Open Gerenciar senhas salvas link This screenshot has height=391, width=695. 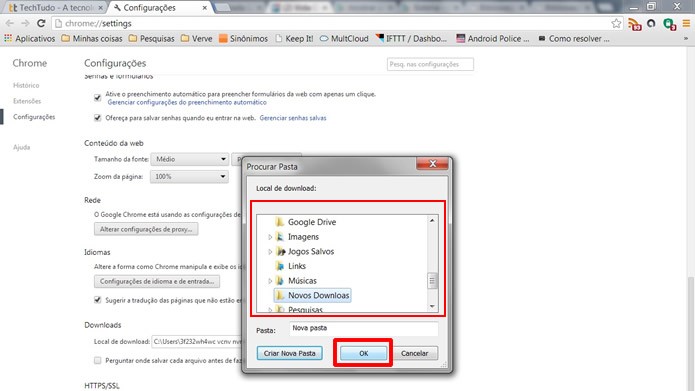pos(293,118)
